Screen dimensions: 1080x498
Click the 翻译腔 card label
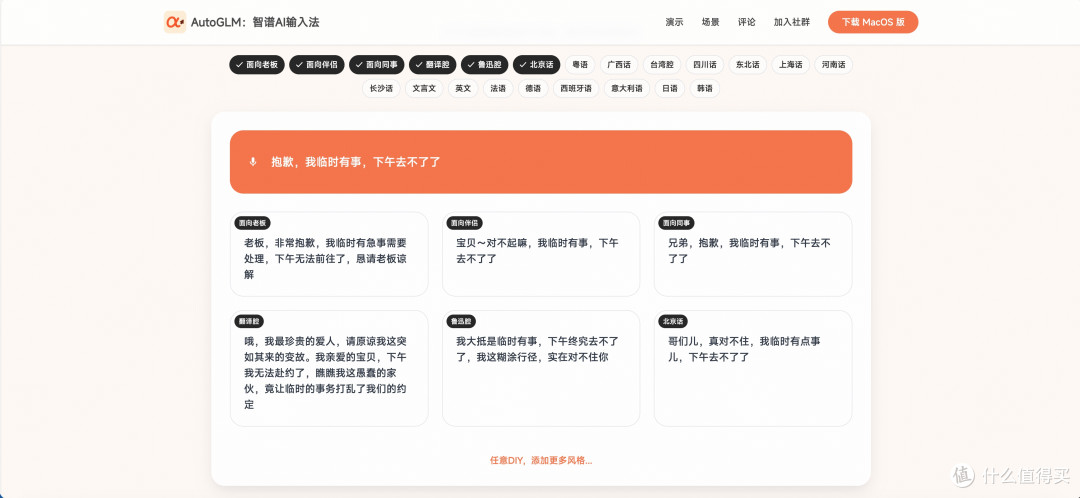point(249,322)
